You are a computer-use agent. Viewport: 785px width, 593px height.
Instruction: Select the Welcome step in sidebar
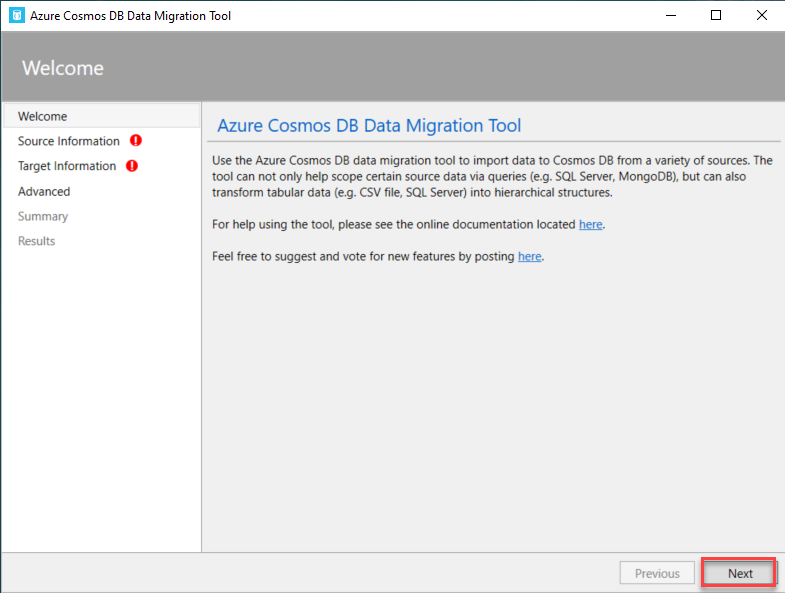click(43, 116)
